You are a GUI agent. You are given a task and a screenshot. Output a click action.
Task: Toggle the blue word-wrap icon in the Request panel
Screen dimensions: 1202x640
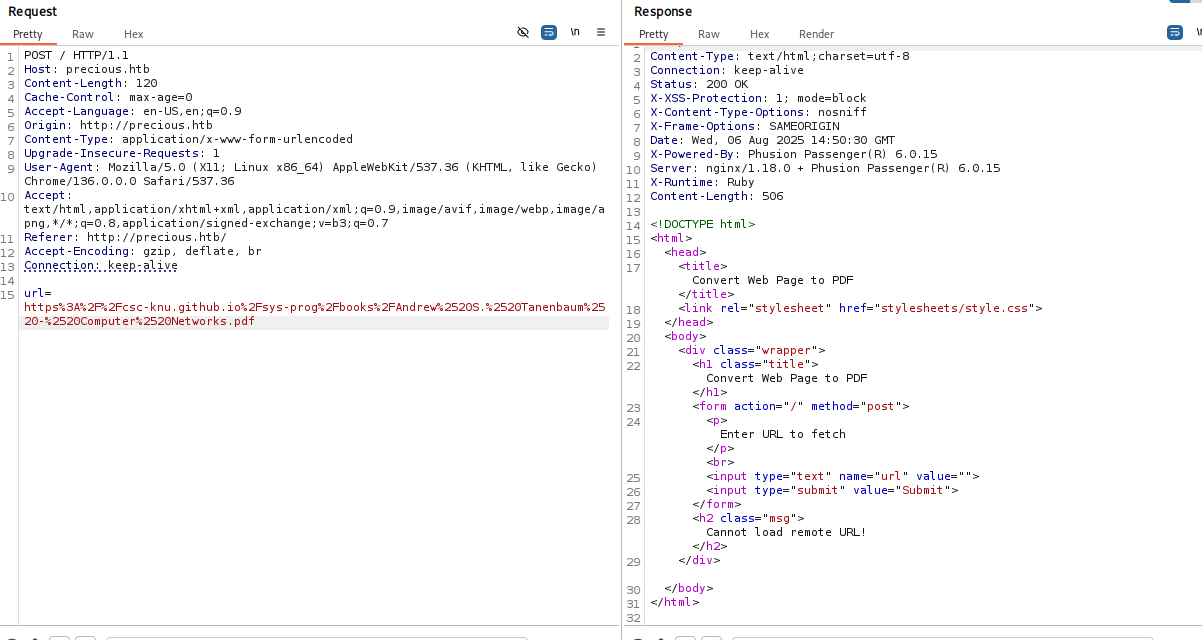(x=549, y=32)
